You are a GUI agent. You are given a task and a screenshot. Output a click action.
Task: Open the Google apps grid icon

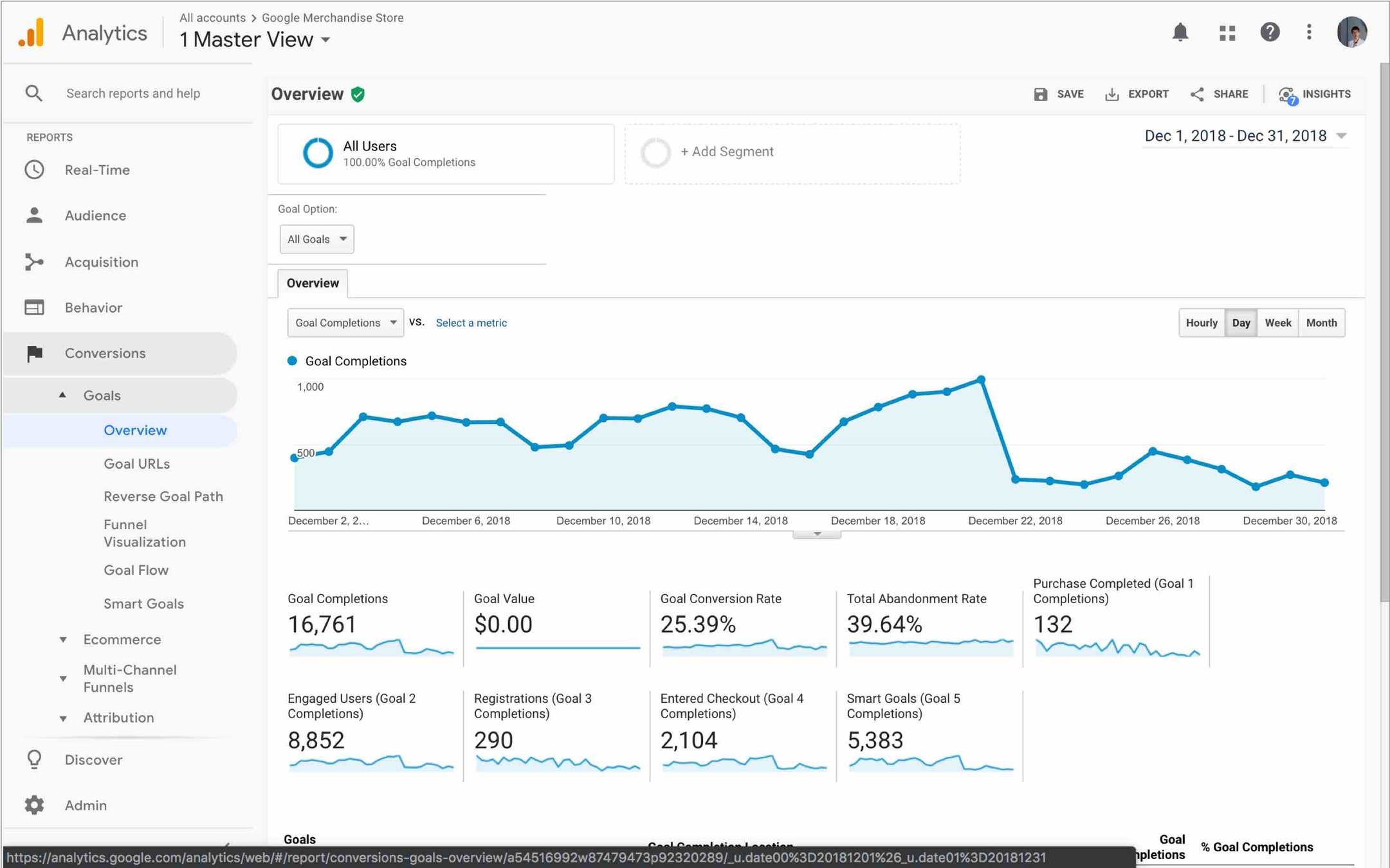1227,33
